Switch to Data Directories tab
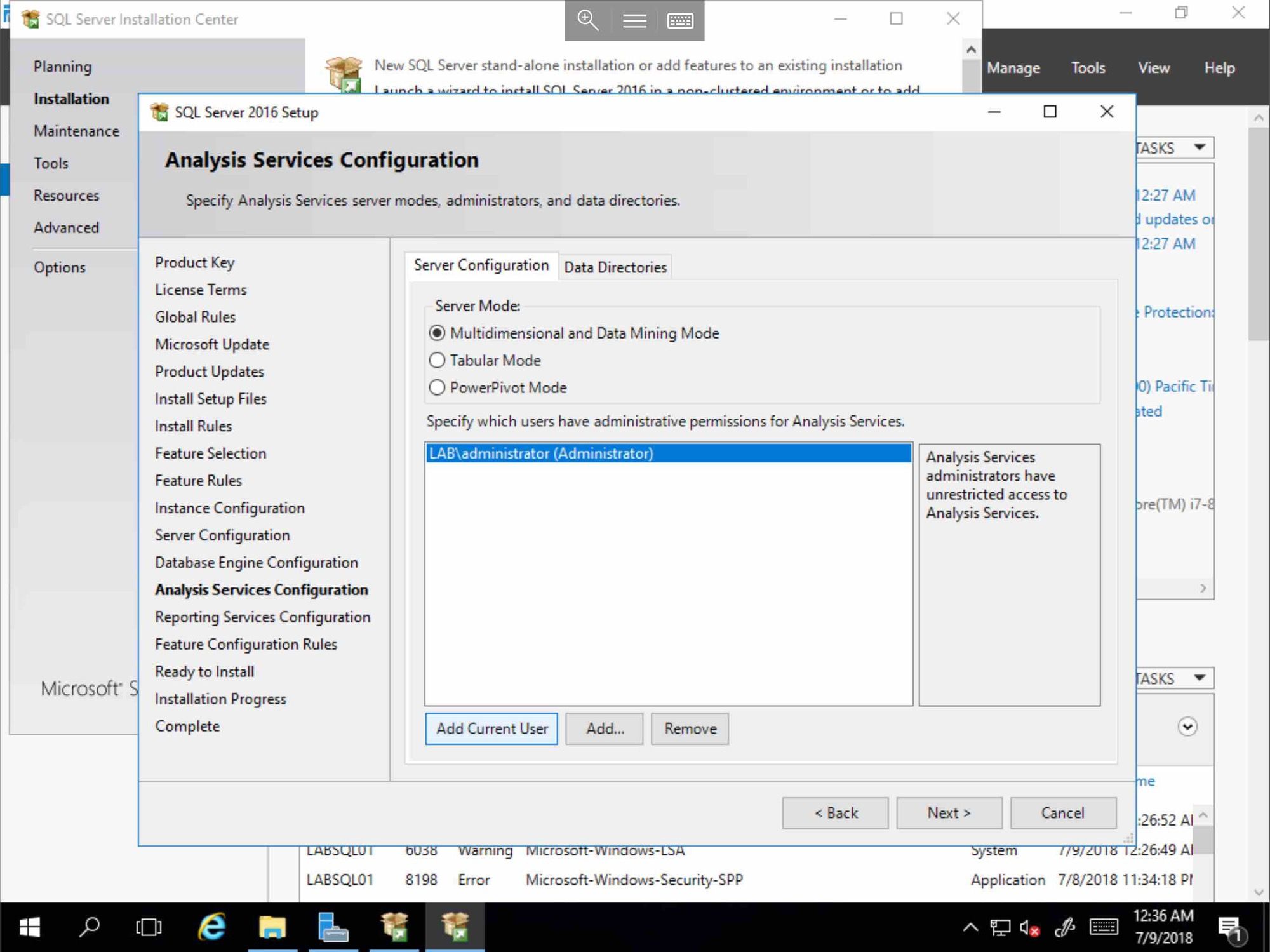This screenshot has width=1270, height=952. [x=615, y=267]
